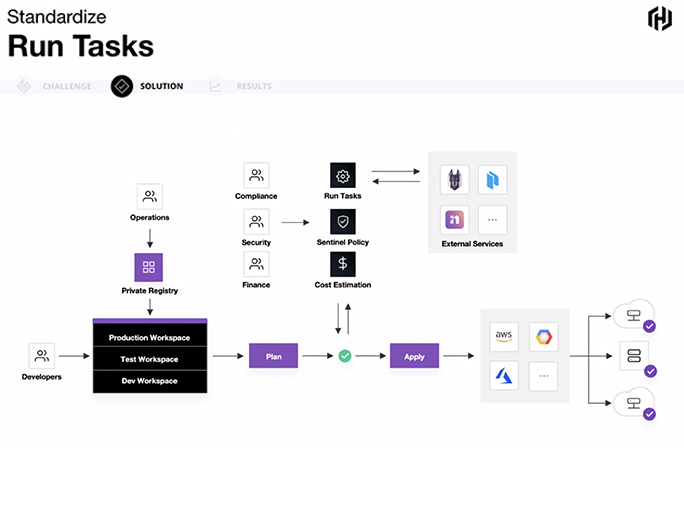Click the Cost Estimation dollar icon
Viewport: 684px width, 513px height.
coord(343,264)
